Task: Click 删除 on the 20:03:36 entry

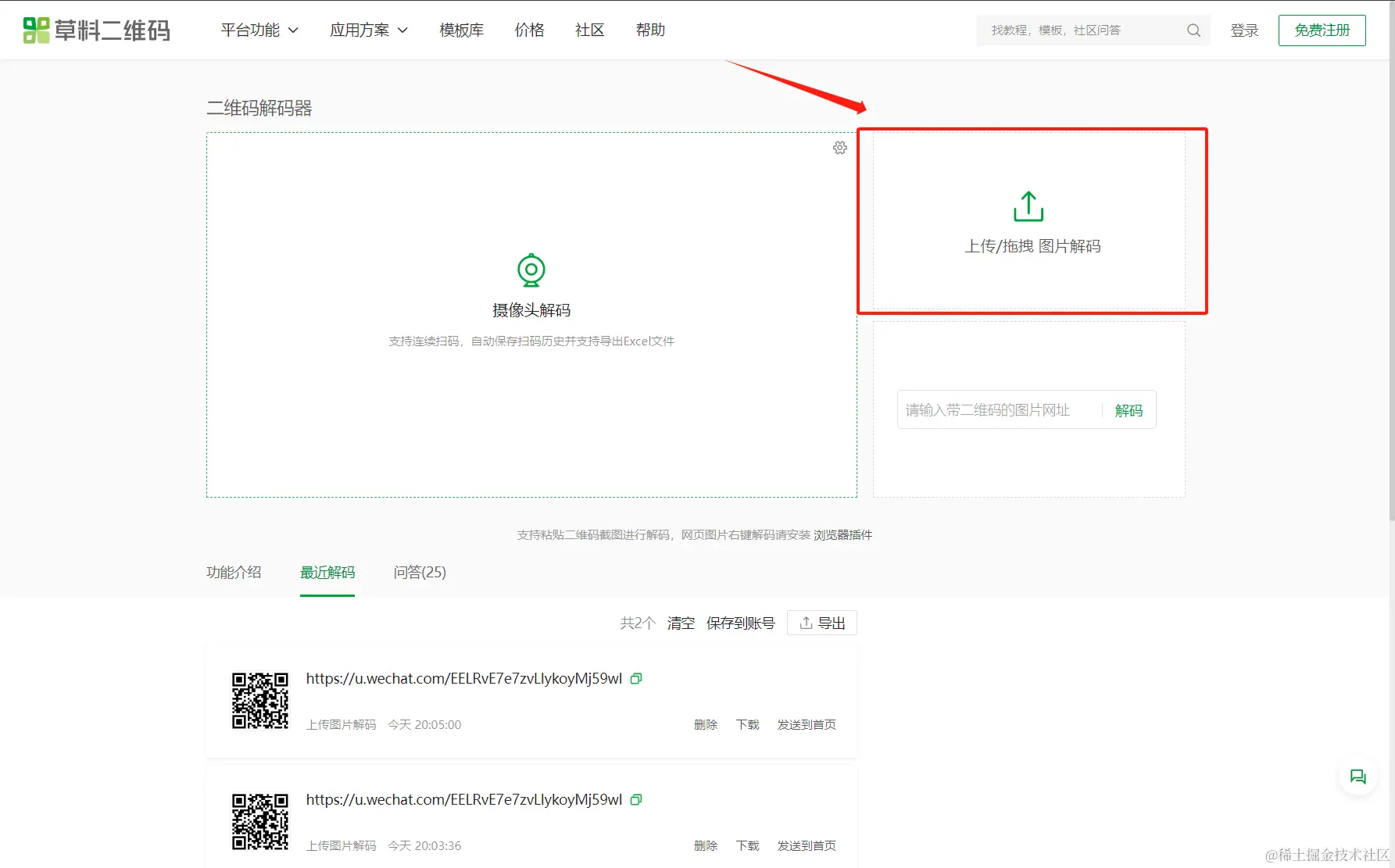Action: coord(706,846)
